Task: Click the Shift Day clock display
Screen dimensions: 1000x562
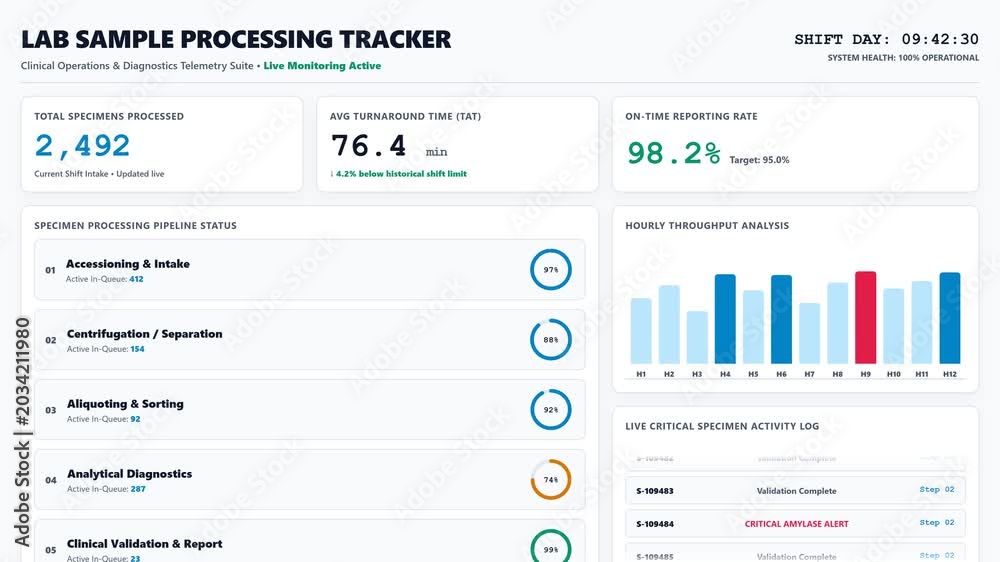Action: (886, 40)
